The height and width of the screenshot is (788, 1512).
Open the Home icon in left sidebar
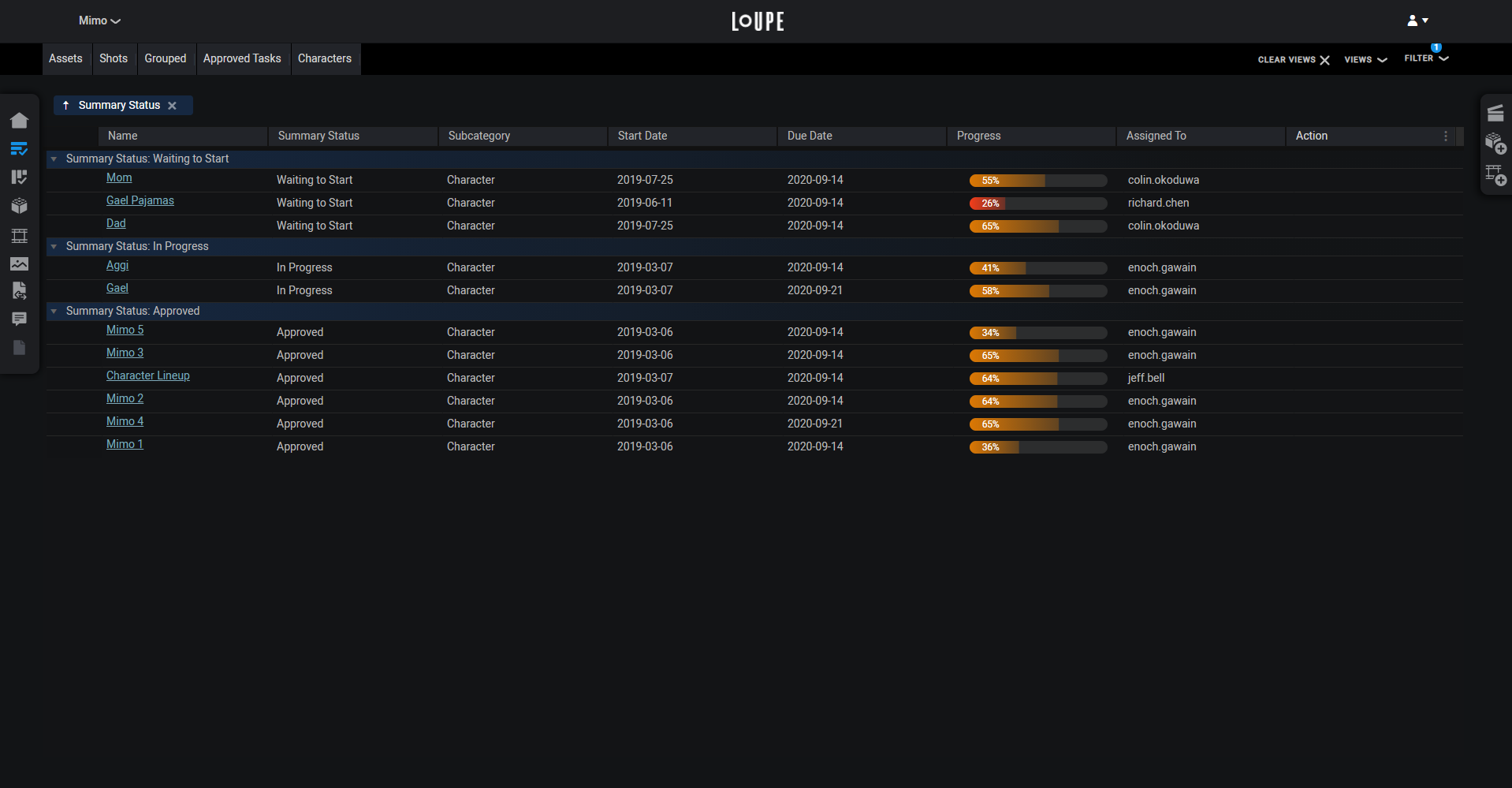tap(20, 120)
